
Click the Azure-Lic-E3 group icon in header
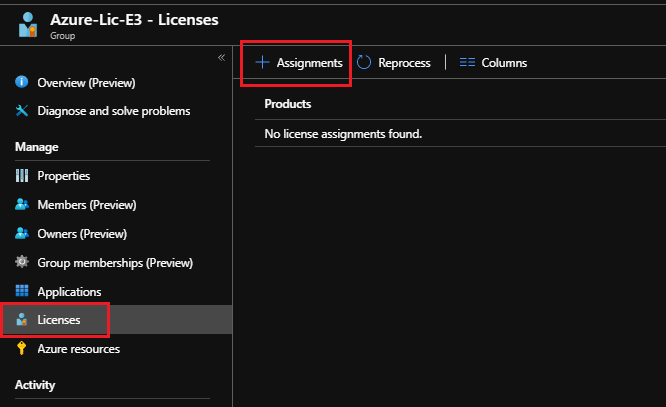click(x=29, y=25)
